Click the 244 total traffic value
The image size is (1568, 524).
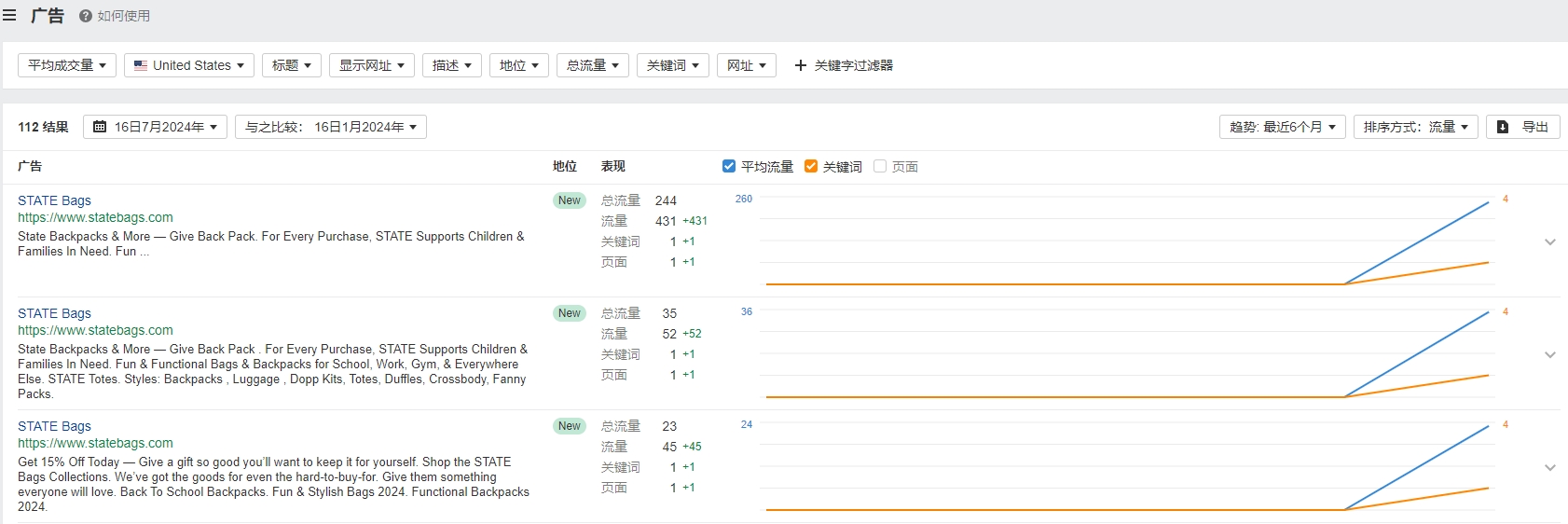[x=666, y=200]
